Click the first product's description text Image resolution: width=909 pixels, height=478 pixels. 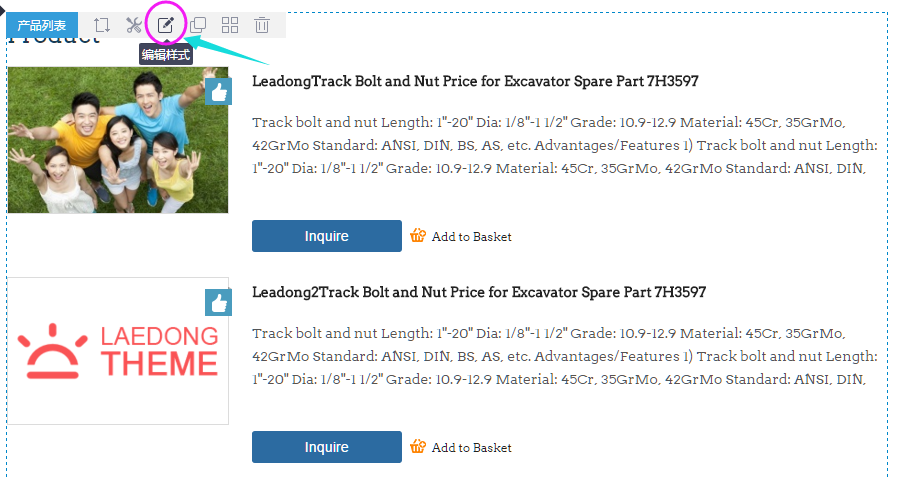pos(564,145)
